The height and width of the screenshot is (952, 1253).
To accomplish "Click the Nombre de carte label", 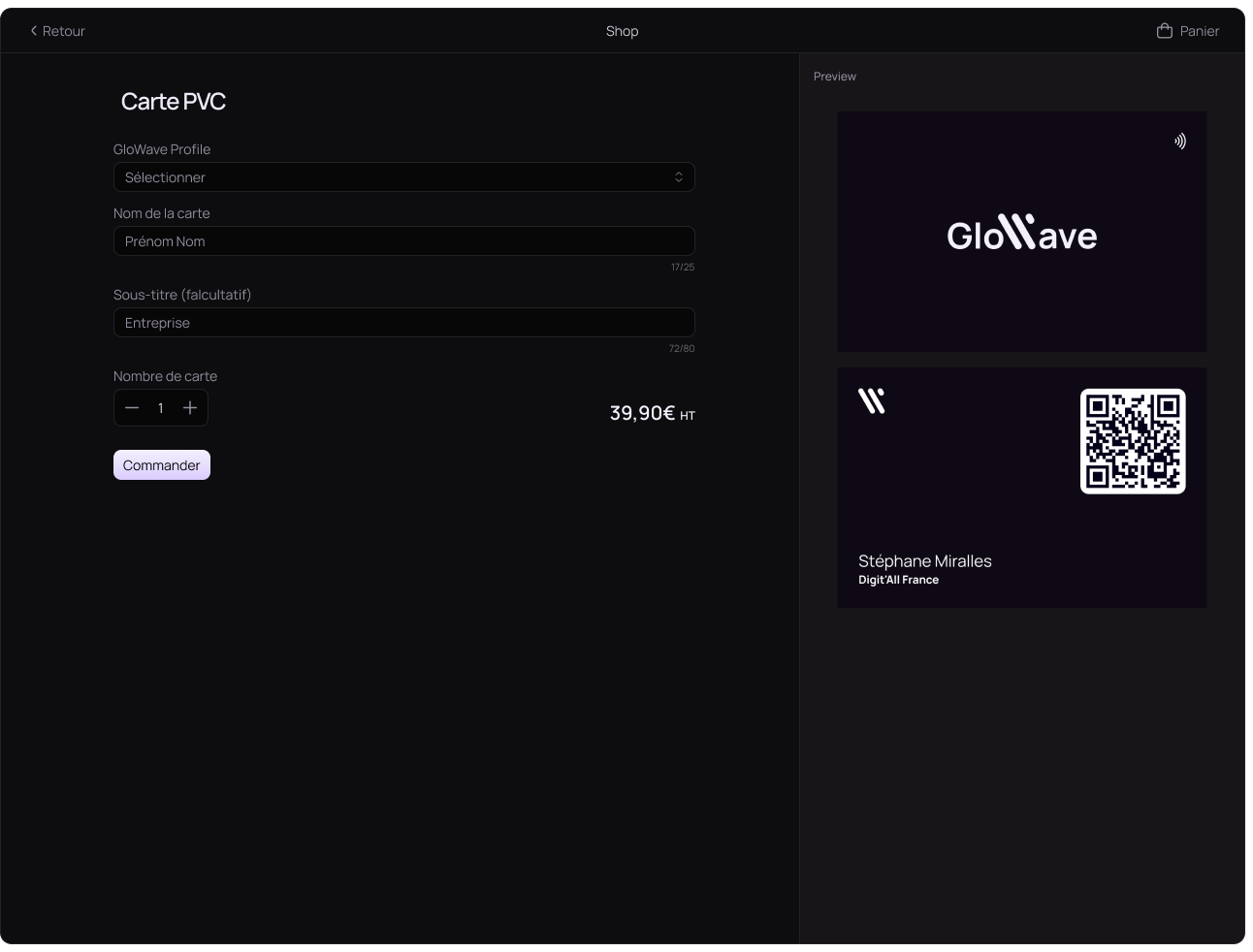I will [x=166, y=376].
